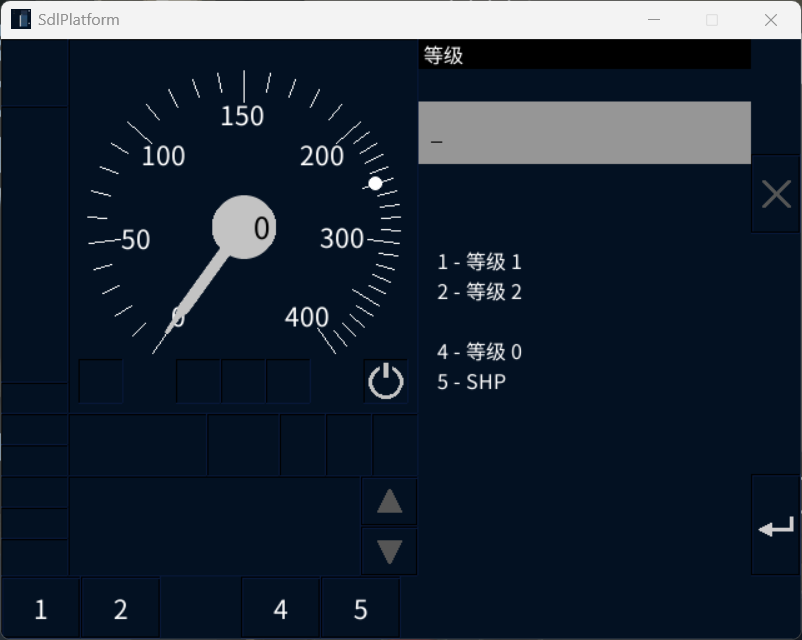Confirm with the enter arrow icon
Screen dimensions: 802x640
click(x=776, y=525)
